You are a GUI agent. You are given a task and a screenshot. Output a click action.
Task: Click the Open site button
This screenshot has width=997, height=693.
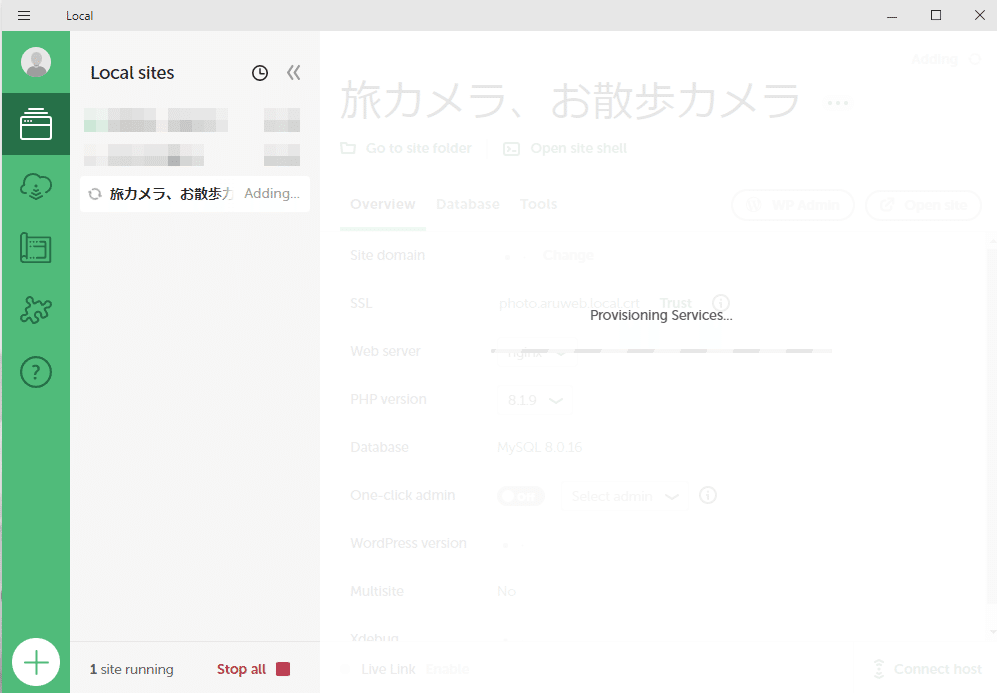923,205
